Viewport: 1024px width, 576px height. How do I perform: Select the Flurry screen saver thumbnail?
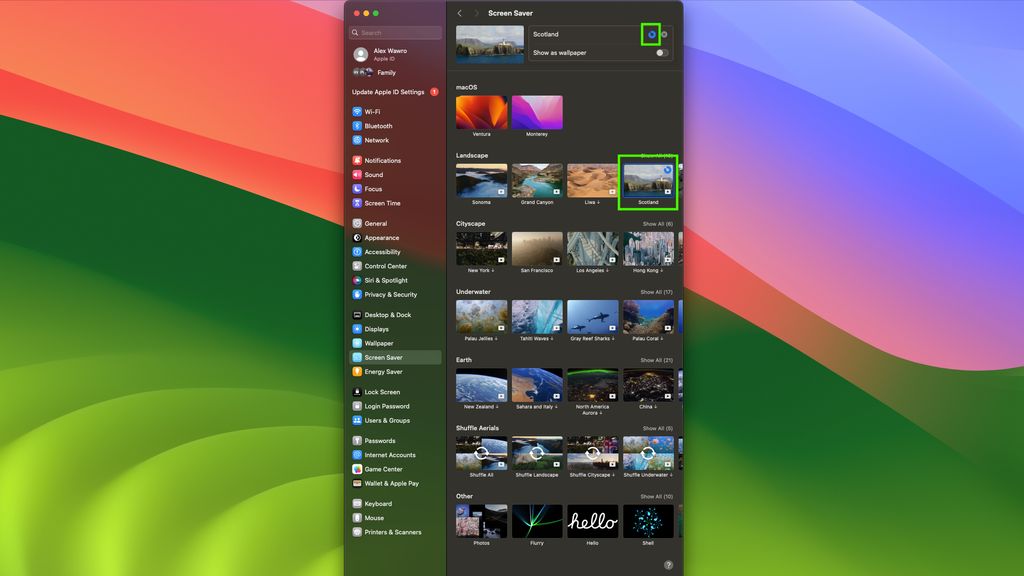536,521
